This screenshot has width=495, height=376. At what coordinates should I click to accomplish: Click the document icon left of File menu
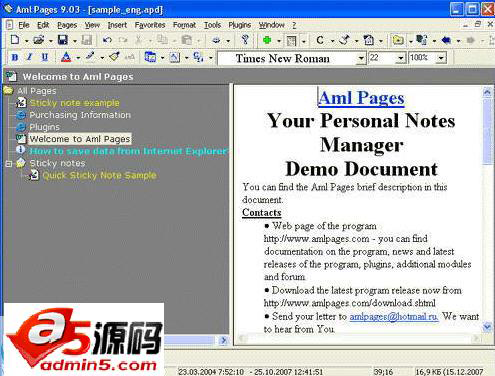pos(9,25)
